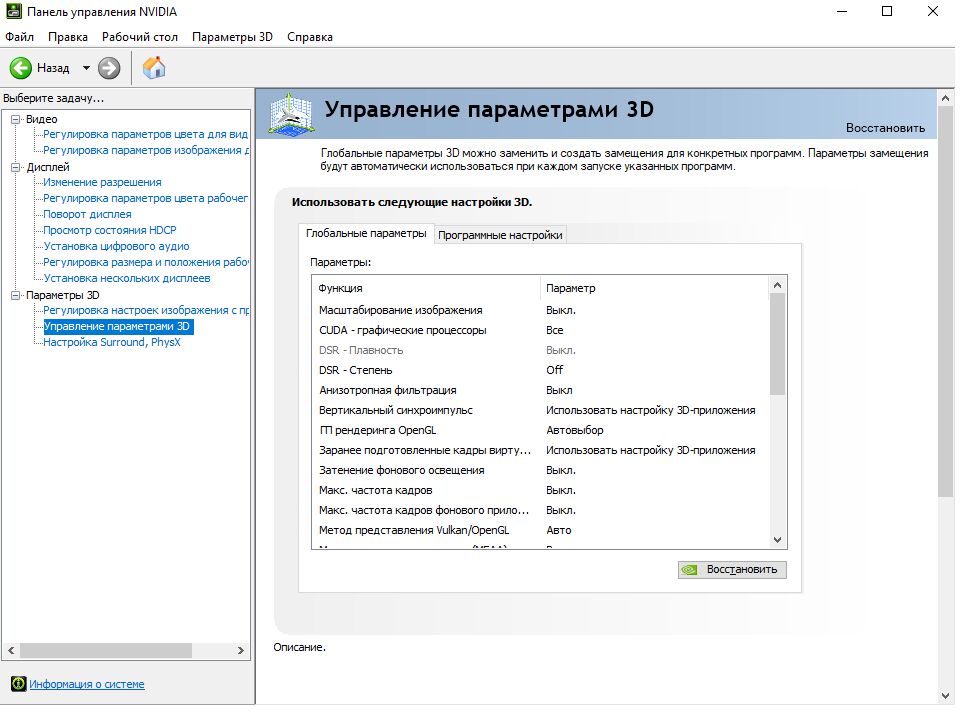Viewport: 960px width, 714px height.
Task: Open Установка цифрового аудио task
Action: (116, 246)
